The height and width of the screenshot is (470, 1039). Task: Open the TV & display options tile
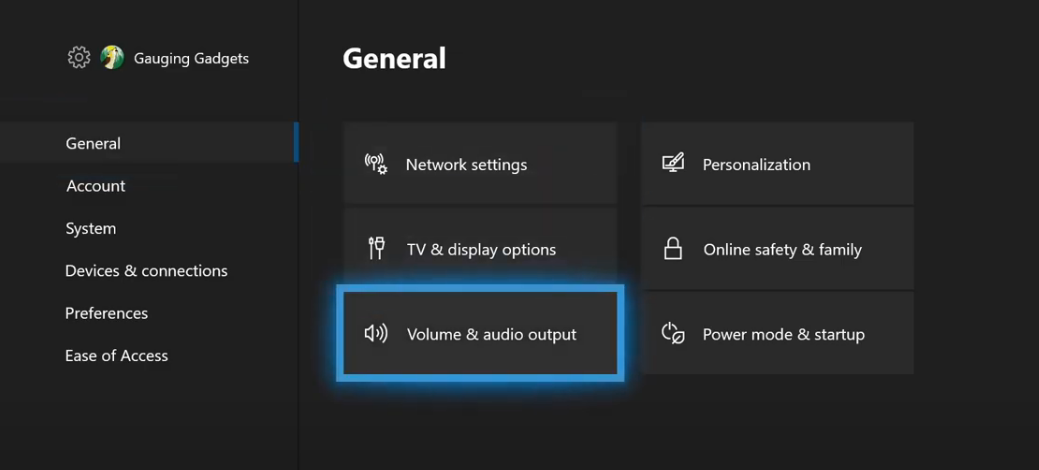(480, 249)
